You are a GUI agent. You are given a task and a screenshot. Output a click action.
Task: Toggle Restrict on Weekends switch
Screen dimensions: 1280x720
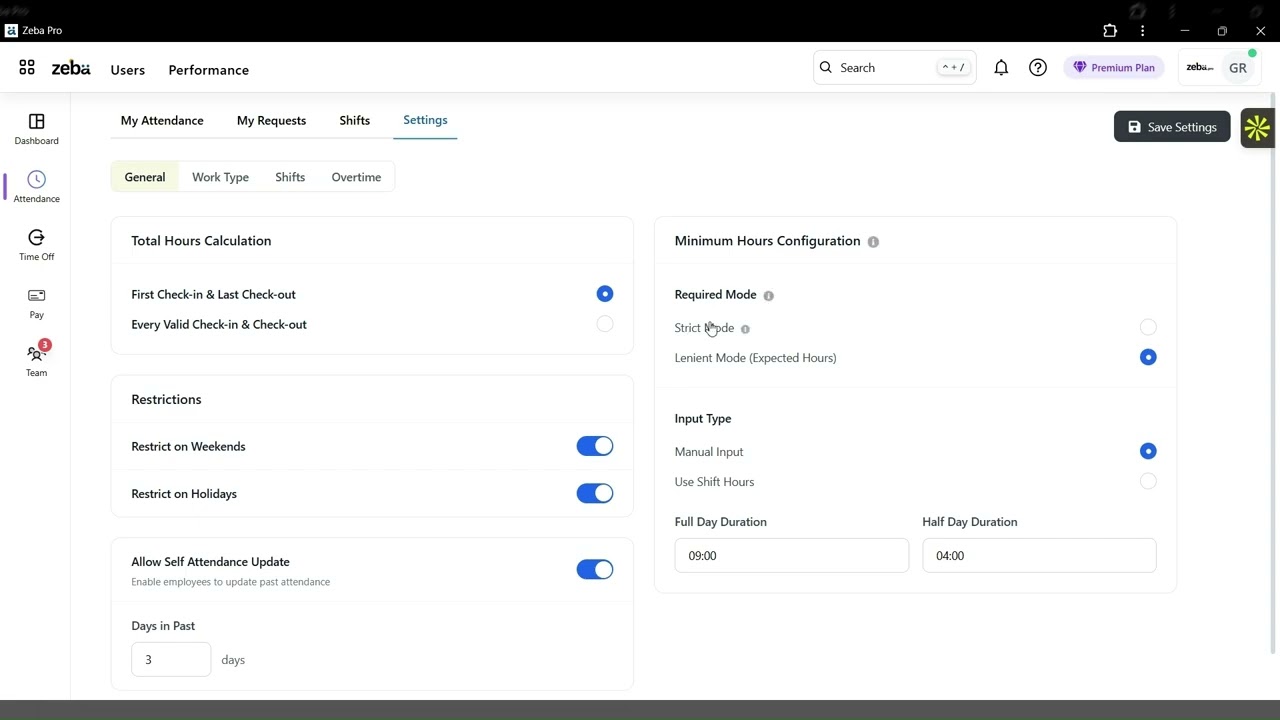[x=595, y=446]
